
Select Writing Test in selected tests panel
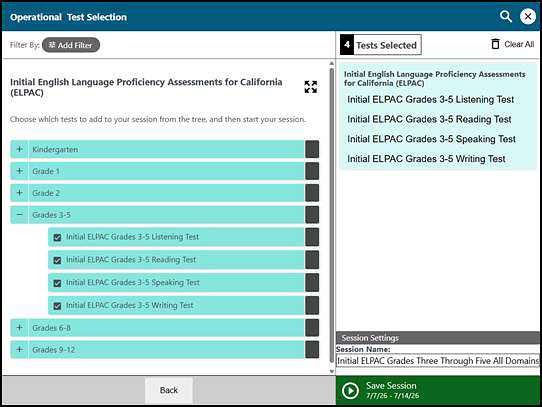point(426,158)
